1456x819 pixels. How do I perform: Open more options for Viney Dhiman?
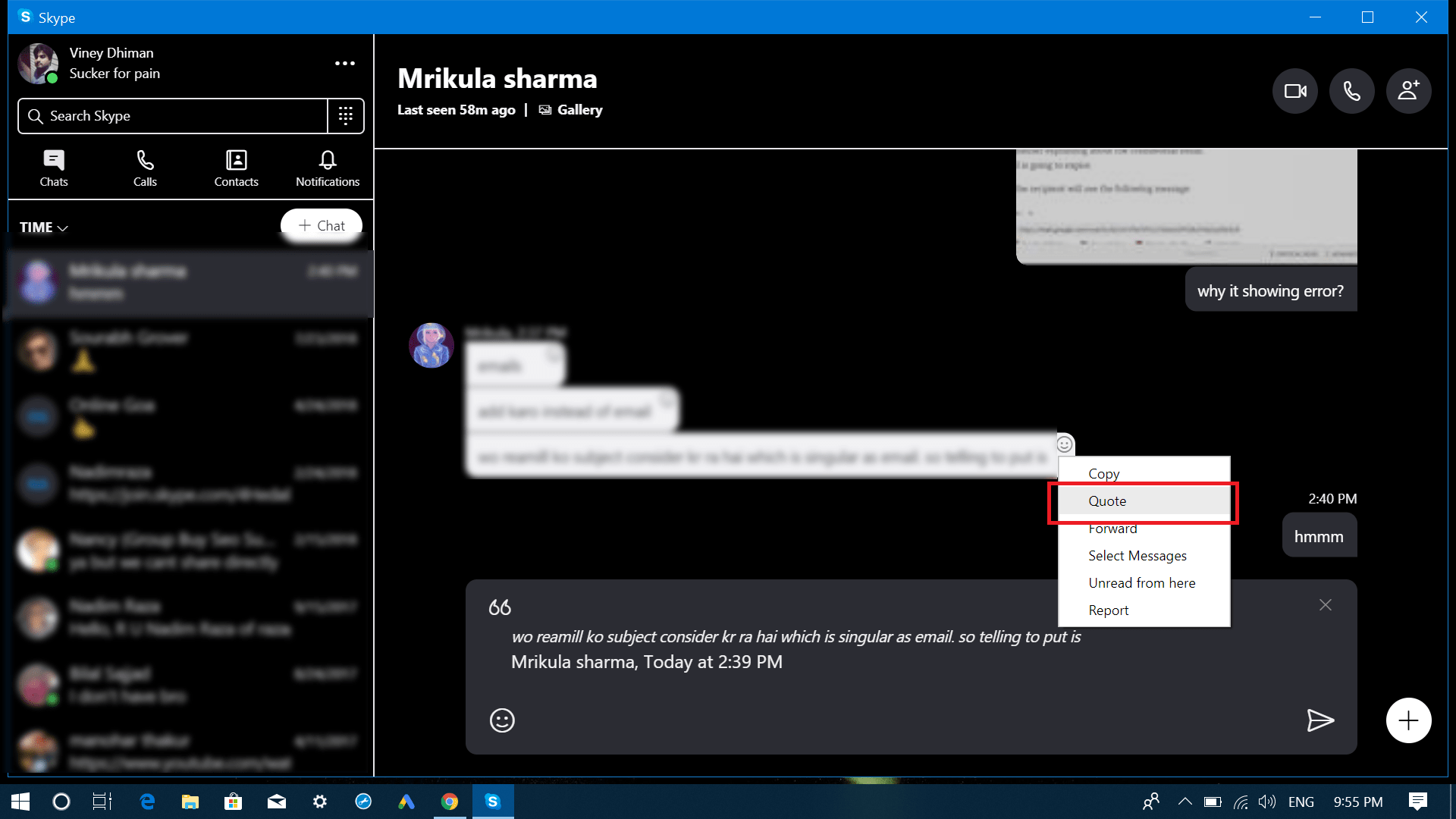[345, 64]
